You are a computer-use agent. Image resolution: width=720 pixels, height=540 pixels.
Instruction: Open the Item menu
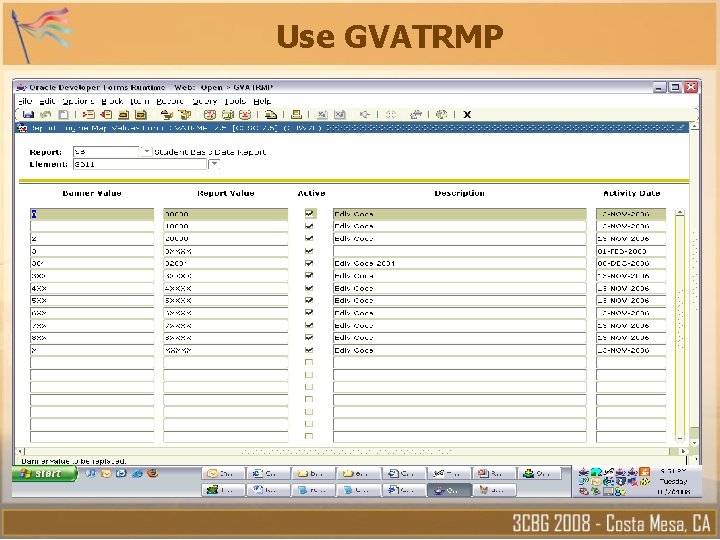(140, 101)
